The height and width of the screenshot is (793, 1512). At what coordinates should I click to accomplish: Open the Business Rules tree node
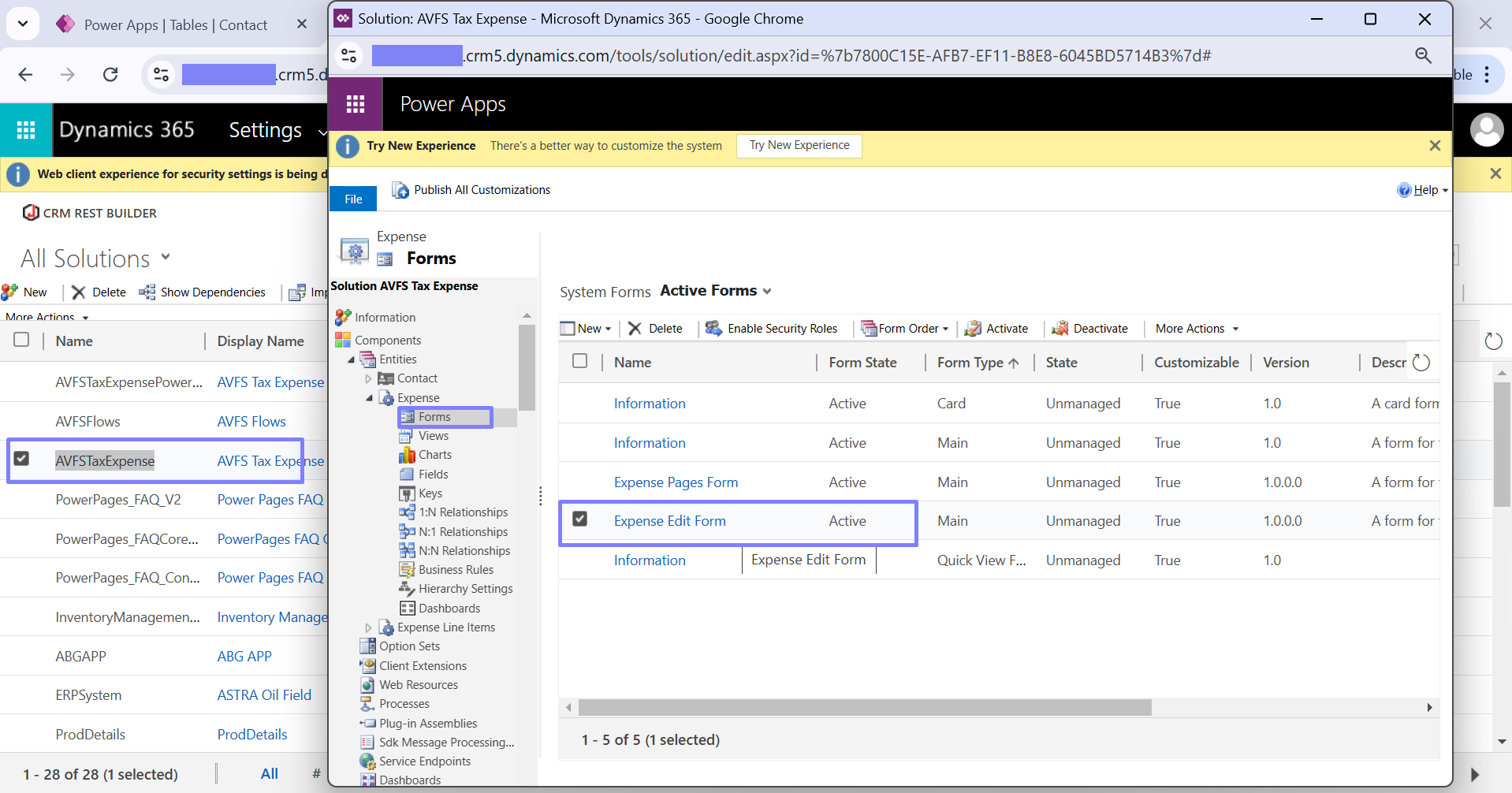(456, 570)
